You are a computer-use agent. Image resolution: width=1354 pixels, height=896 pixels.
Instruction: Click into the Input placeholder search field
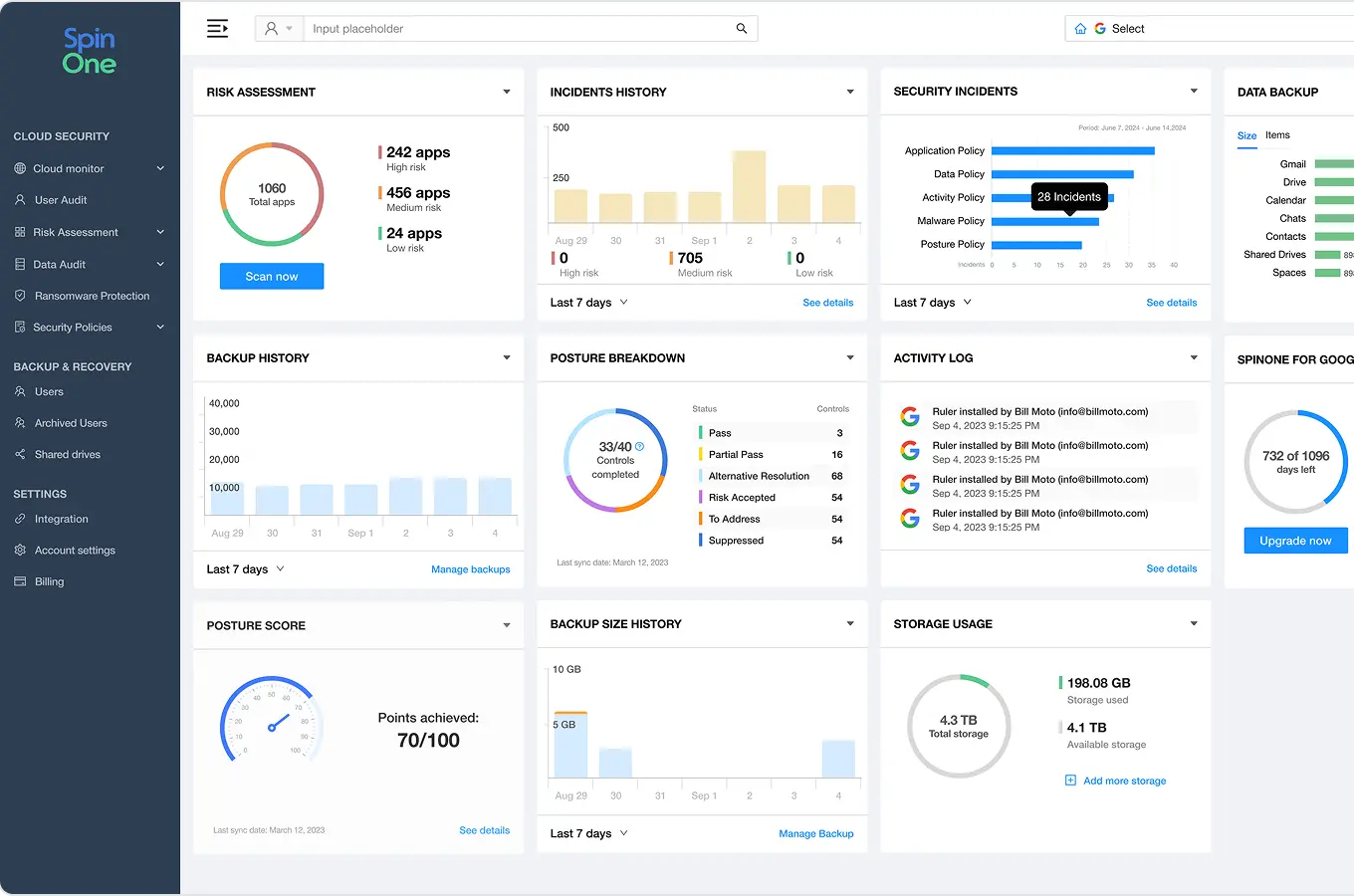pos(518,29)
